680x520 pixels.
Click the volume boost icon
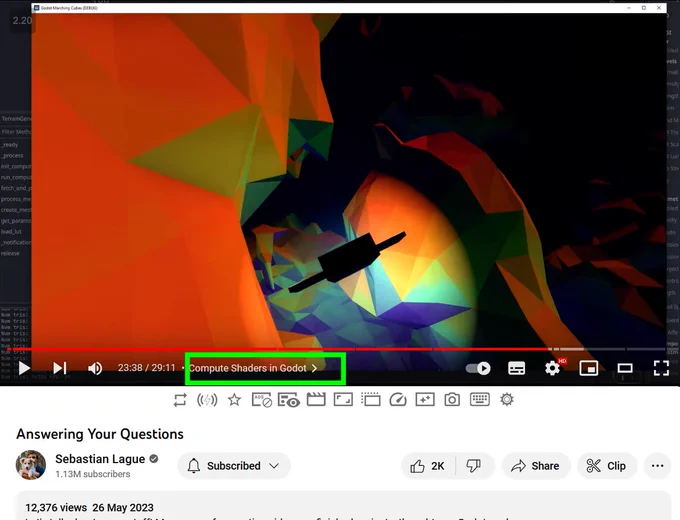tap(207, 399)
